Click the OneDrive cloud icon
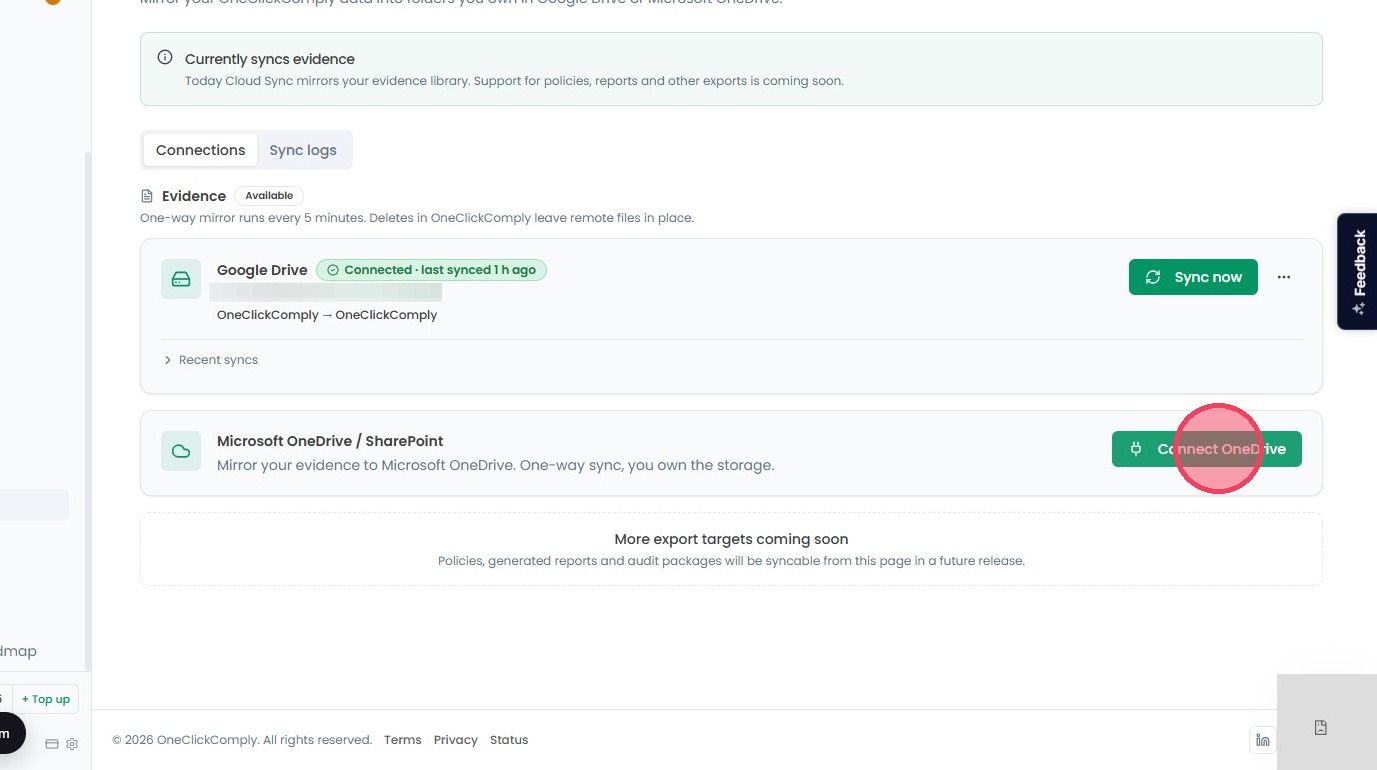This screenshot has height=770, width=1377. click(181, 451)
